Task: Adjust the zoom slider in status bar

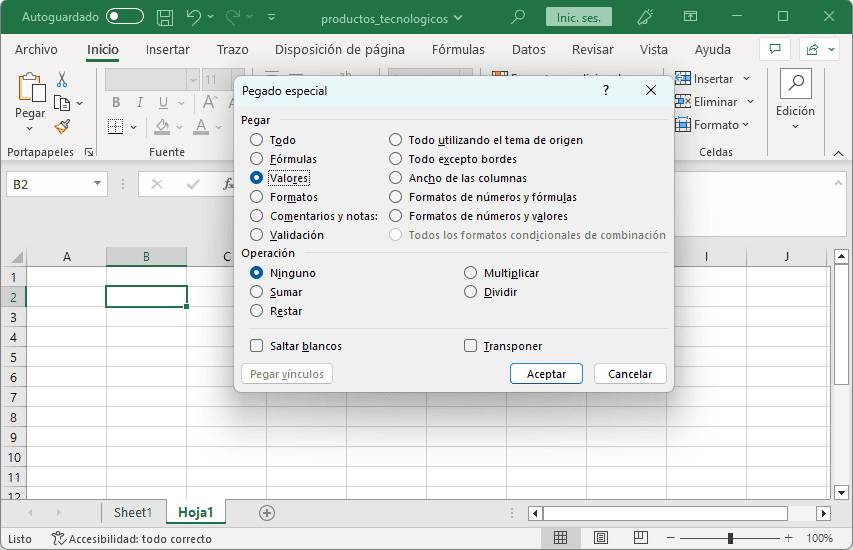Action: click(730, 539)
